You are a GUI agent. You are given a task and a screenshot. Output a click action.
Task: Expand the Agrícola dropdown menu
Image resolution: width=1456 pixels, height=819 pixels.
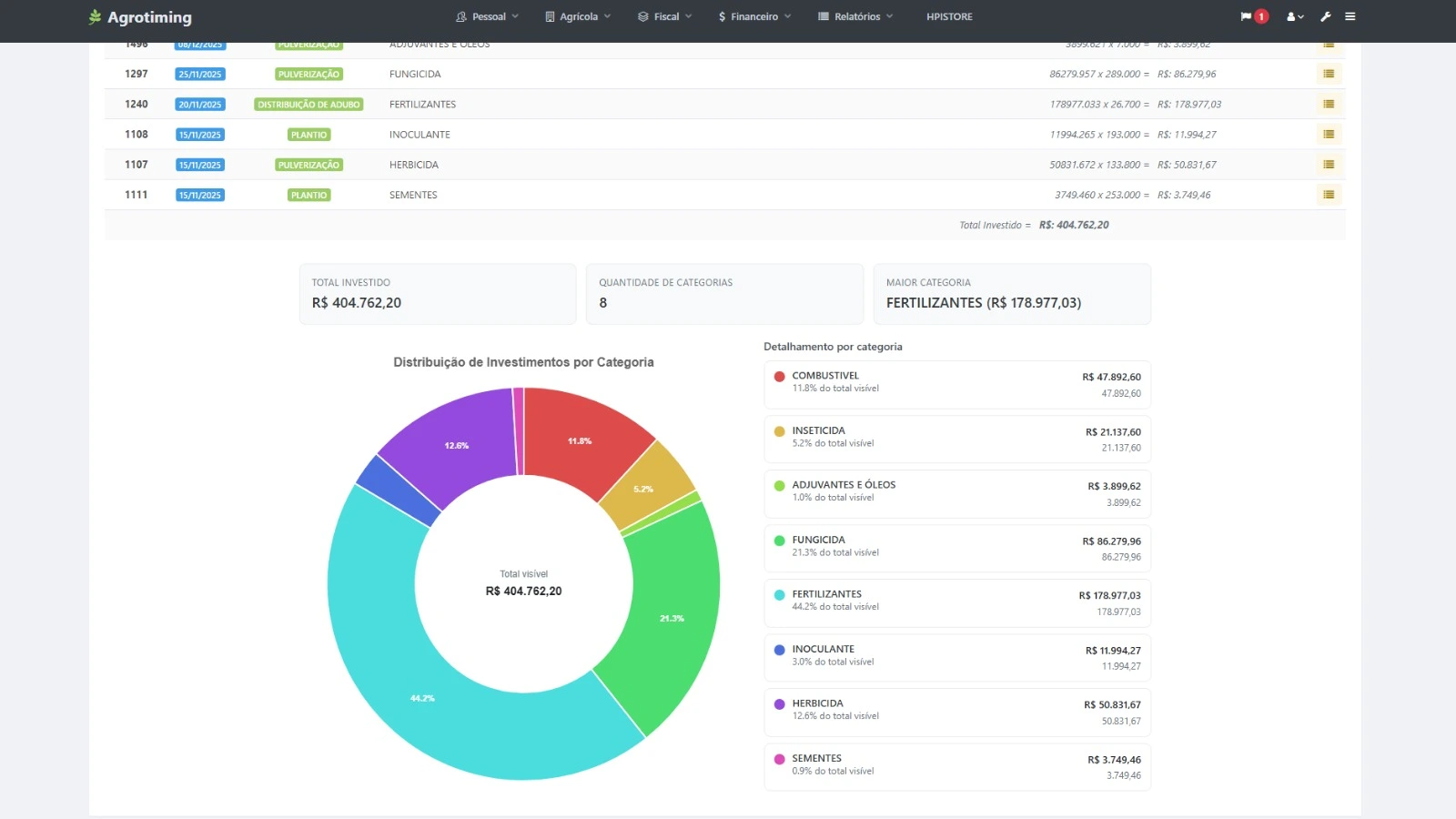tap(578, 16)
